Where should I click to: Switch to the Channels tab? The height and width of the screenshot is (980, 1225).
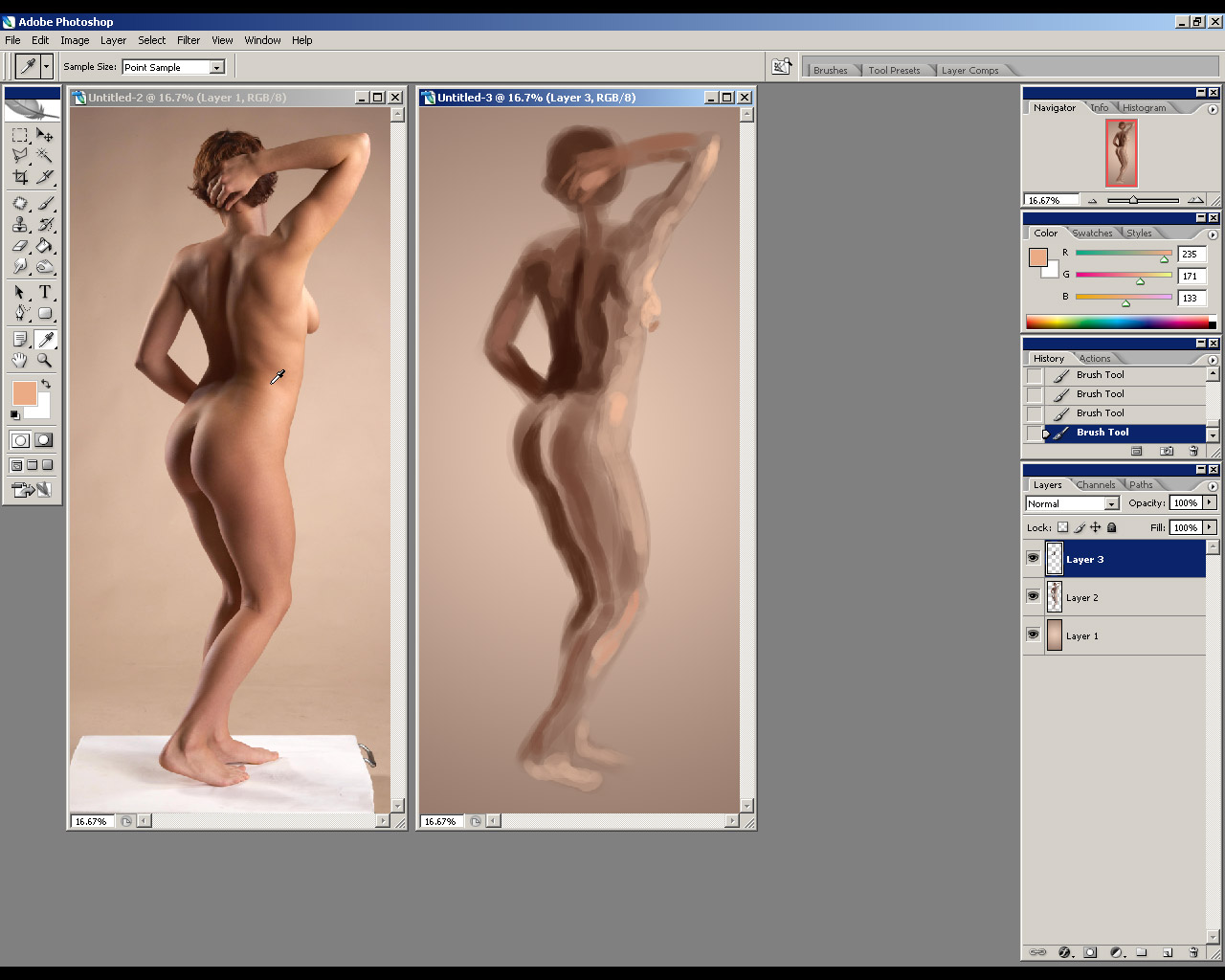point(1096,485)
